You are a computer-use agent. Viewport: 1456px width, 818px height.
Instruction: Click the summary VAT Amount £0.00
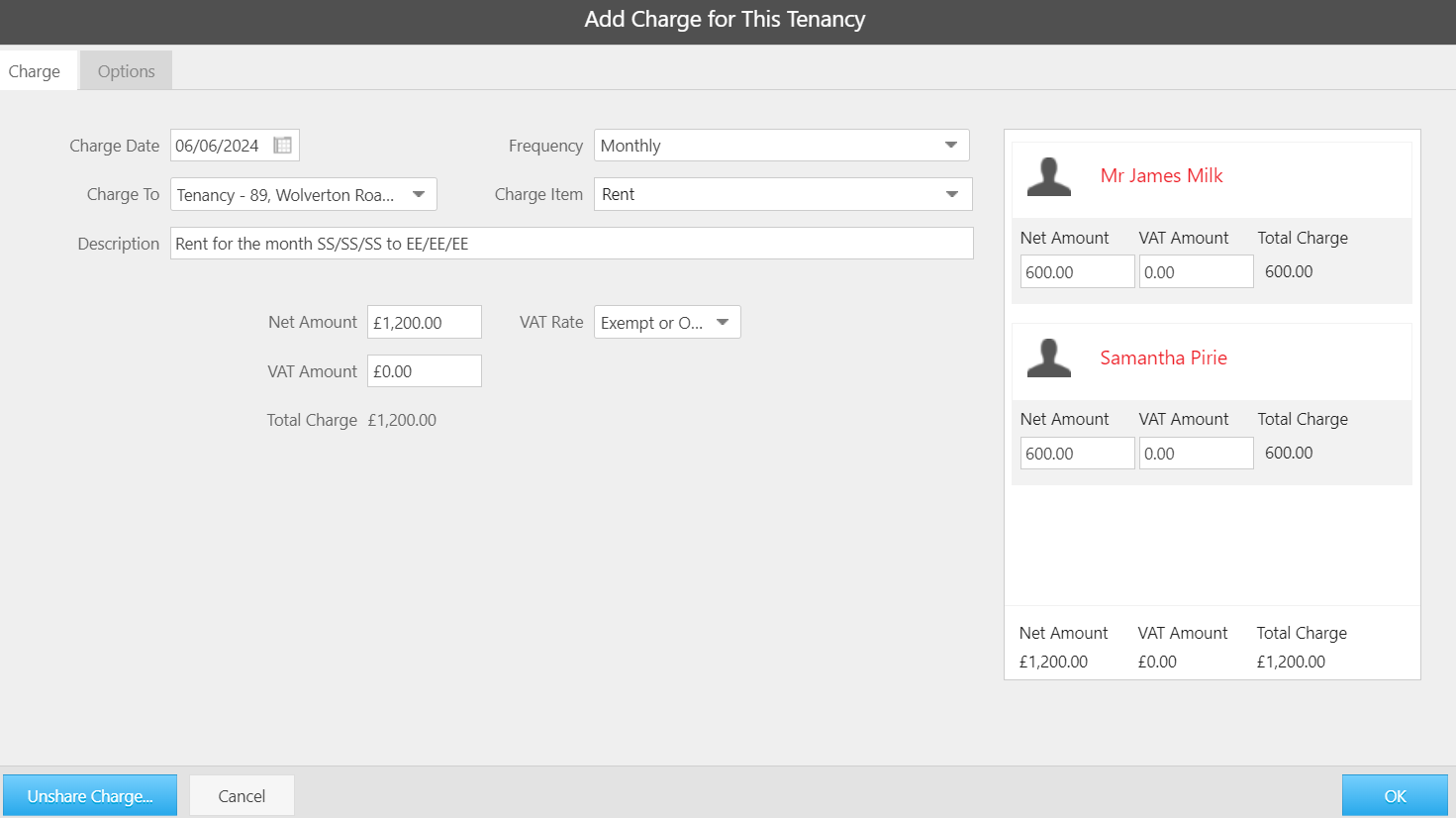pyautogui.click(x=1157, y=662)
